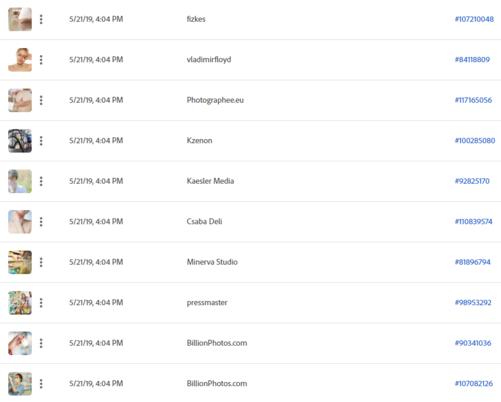Open asset link #110839574

[x=473, y=222]
